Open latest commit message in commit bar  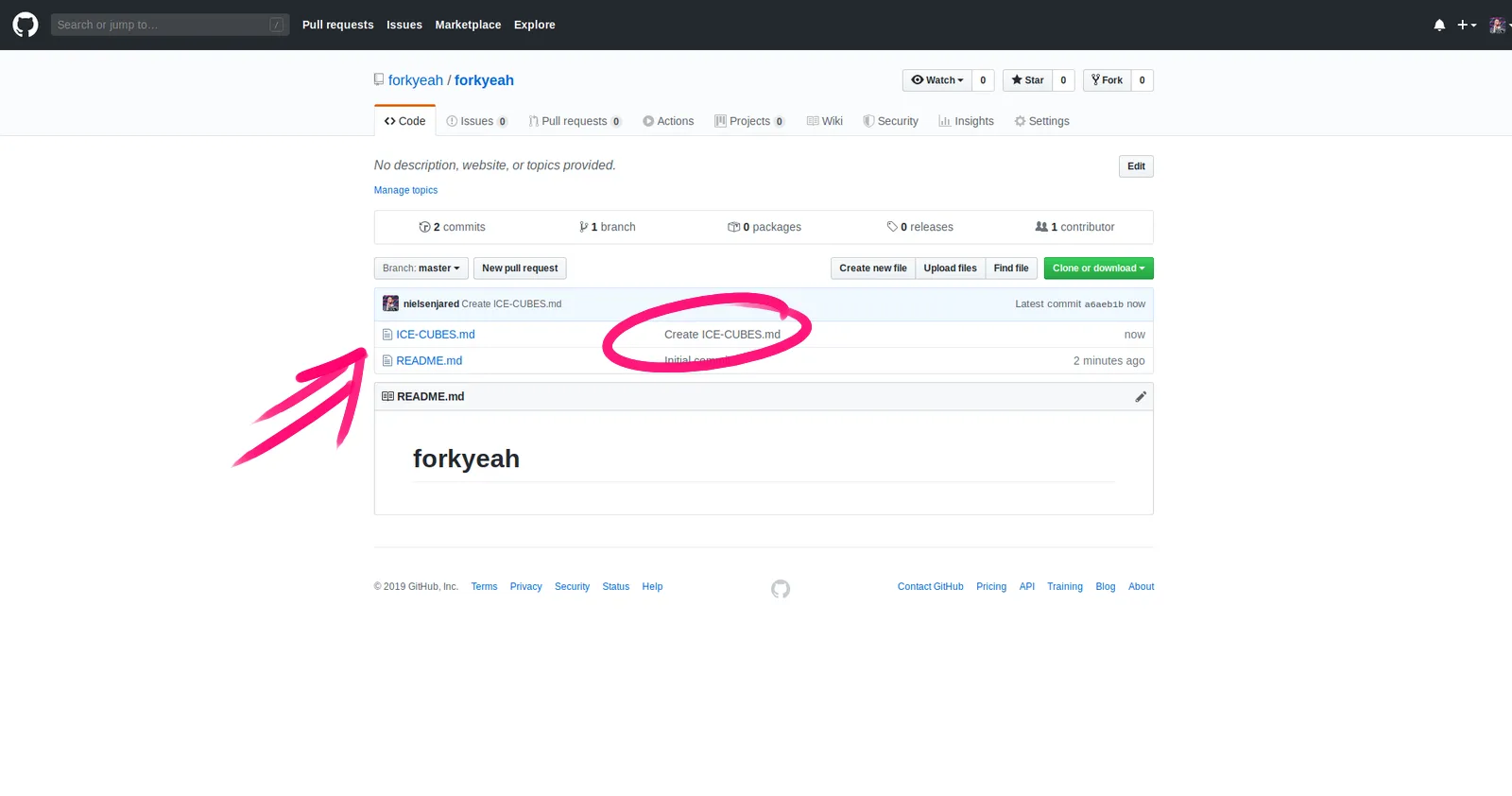(511, 304)
